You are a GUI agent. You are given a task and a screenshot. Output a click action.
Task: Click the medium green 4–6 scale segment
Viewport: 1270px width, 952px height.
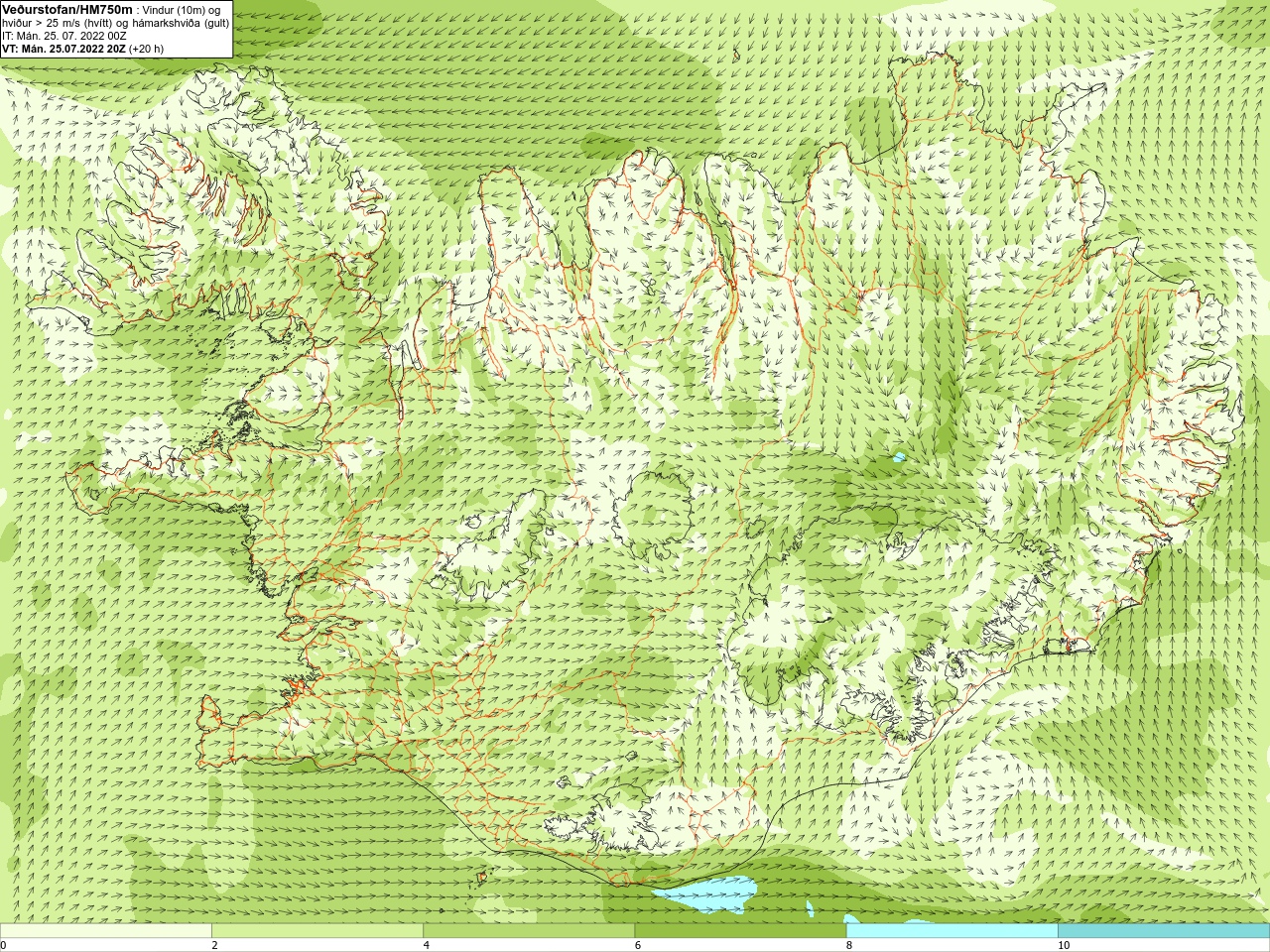point(529,931)
